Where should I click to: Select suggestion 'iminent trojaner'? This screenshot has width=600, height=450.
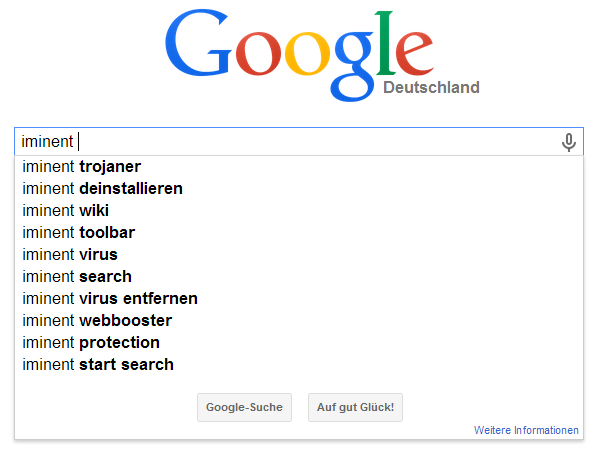(x=299, y=166)
